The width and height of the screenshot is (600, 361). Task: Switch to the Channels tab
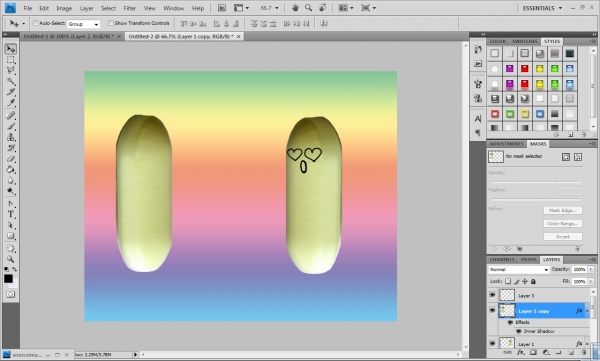pyautogui.click(x=502, y=260)
